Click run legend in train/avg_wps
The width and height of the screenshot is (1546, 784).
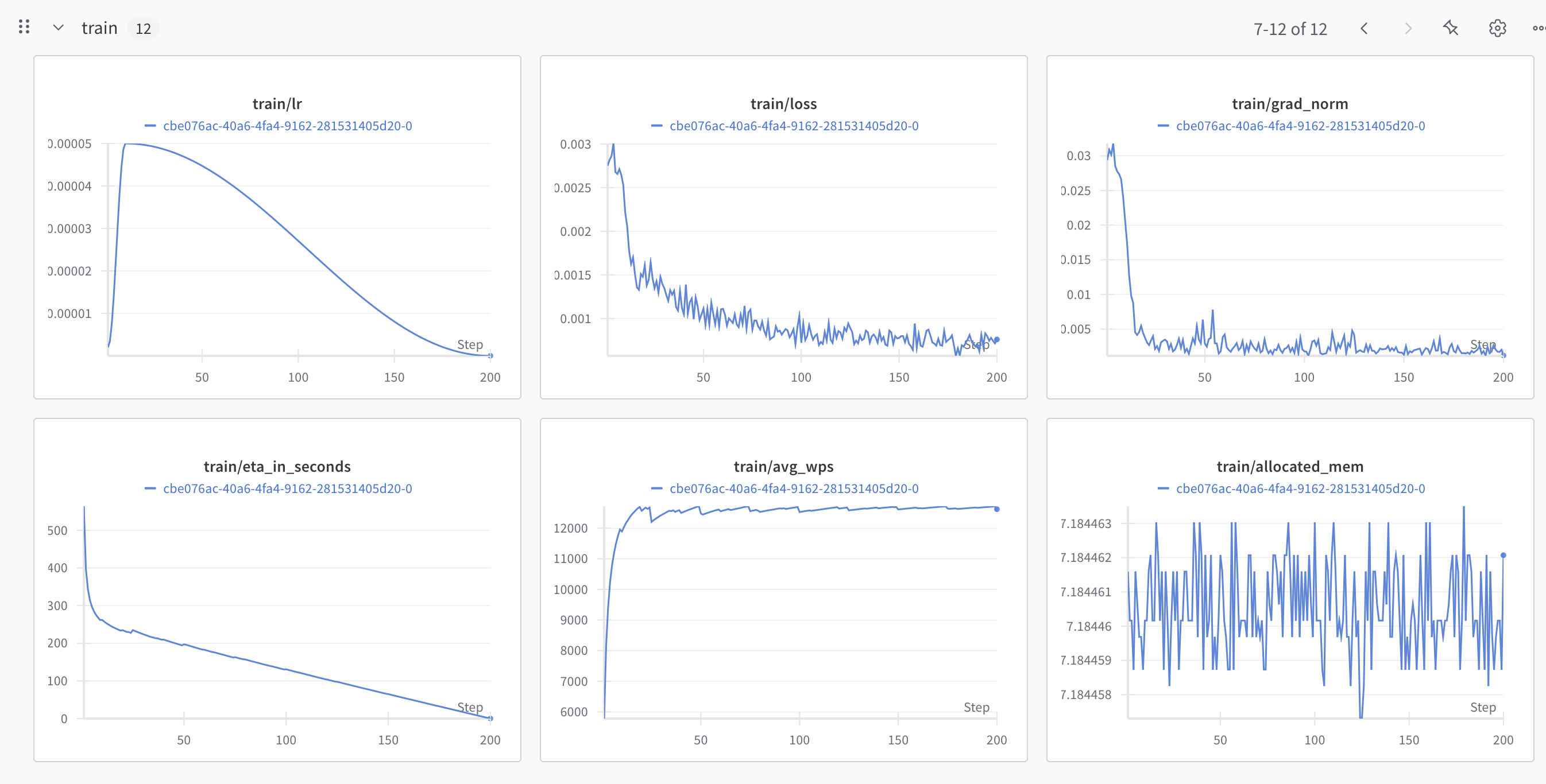[x=794, y=489]
